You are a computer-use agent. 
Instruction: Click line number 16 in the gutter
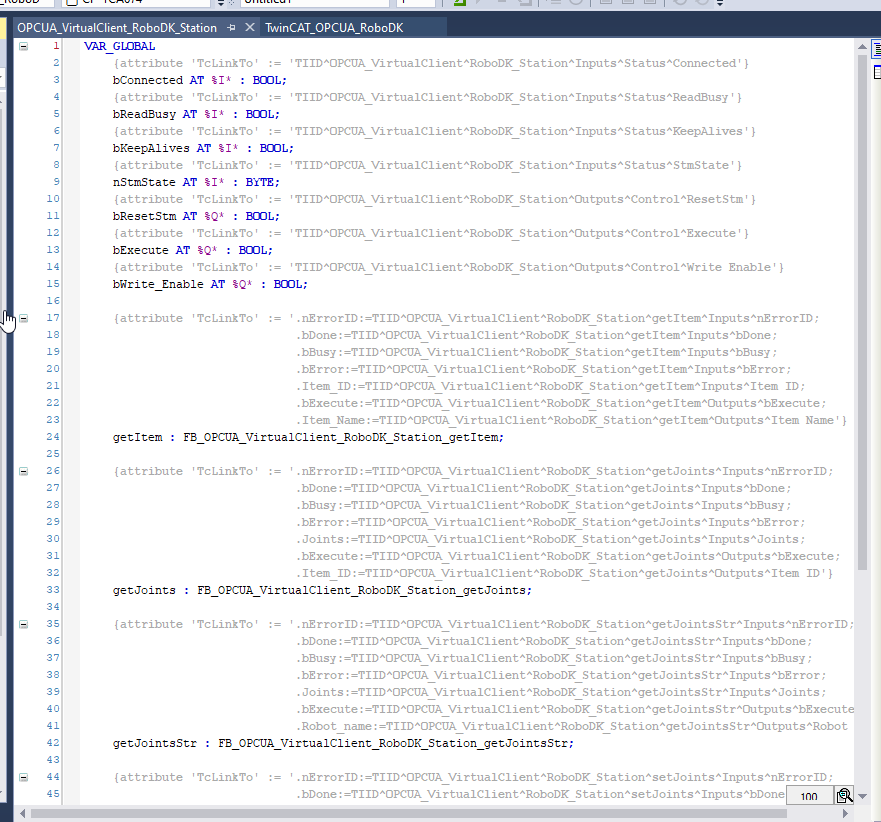coord(53,301)
